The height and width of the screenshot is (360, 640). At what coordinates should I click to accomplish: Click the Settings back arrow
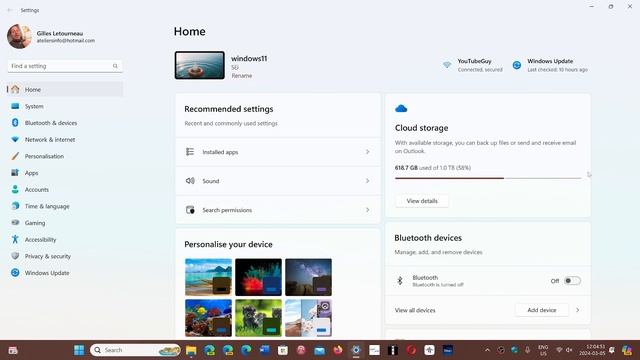click(10, 10)
